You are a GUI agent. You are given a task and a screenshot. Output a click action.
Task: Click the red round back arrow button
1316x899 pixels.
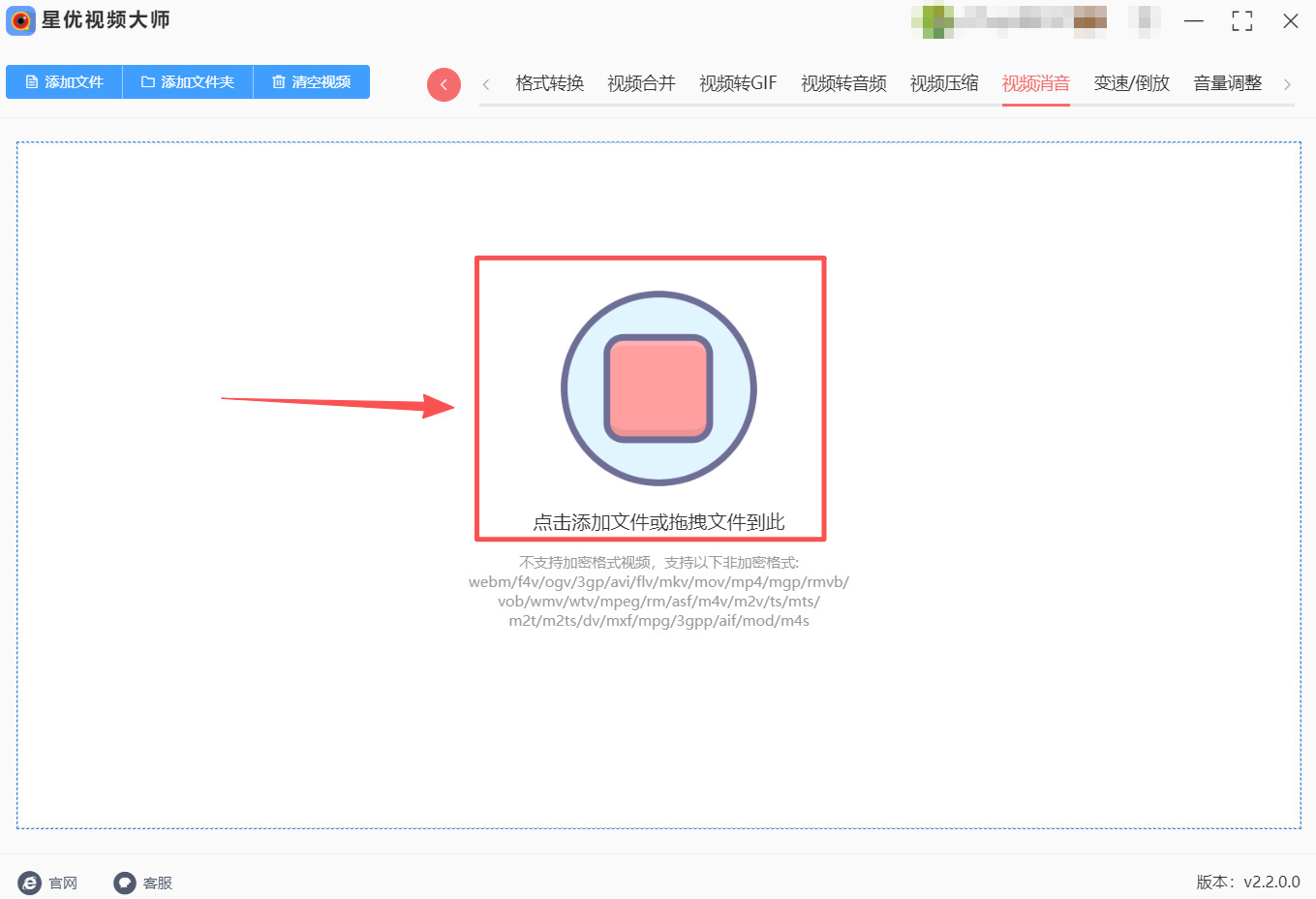[x=444, y=84]
